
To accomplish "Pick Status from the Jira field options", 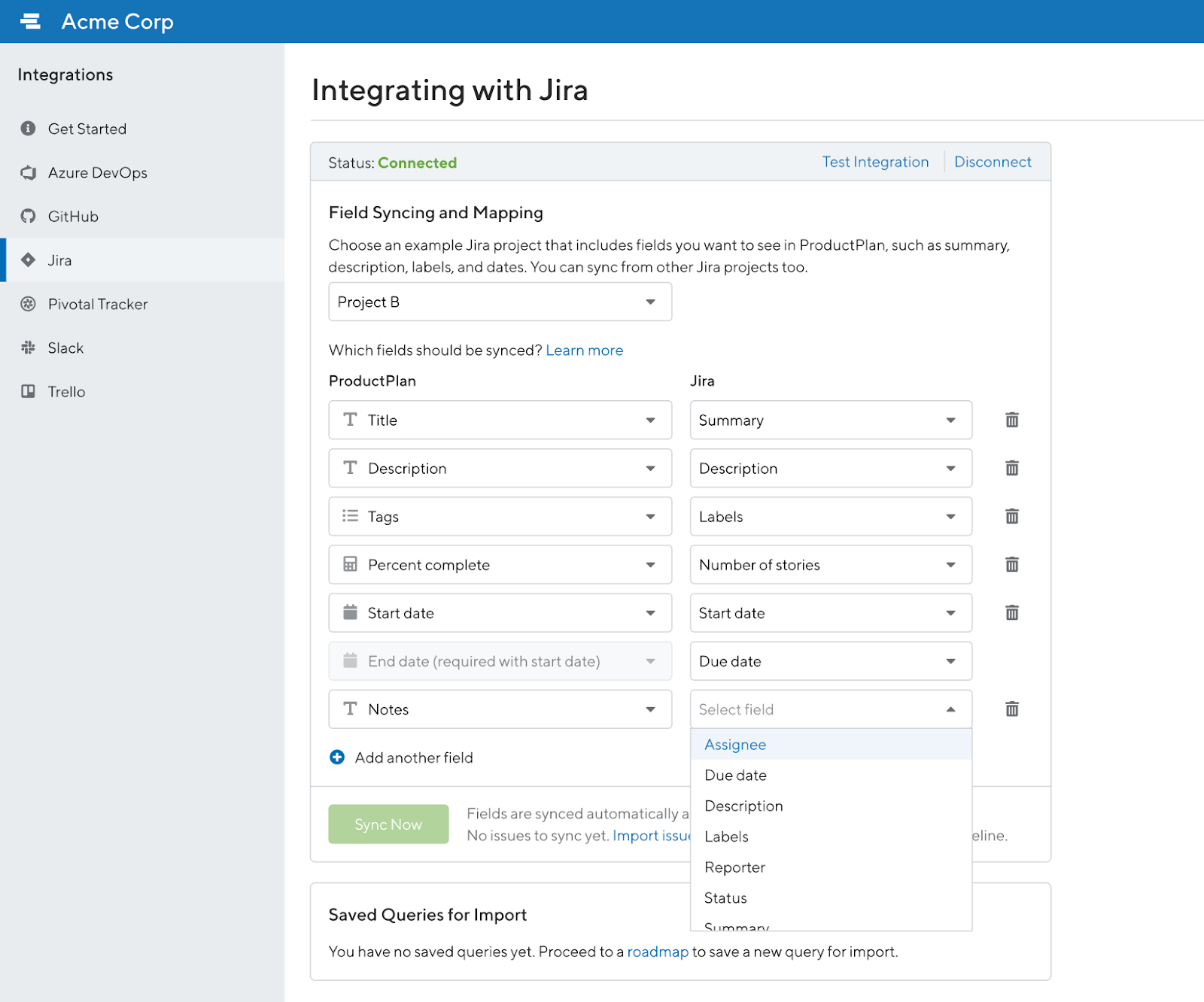I will tap(725, 898).
